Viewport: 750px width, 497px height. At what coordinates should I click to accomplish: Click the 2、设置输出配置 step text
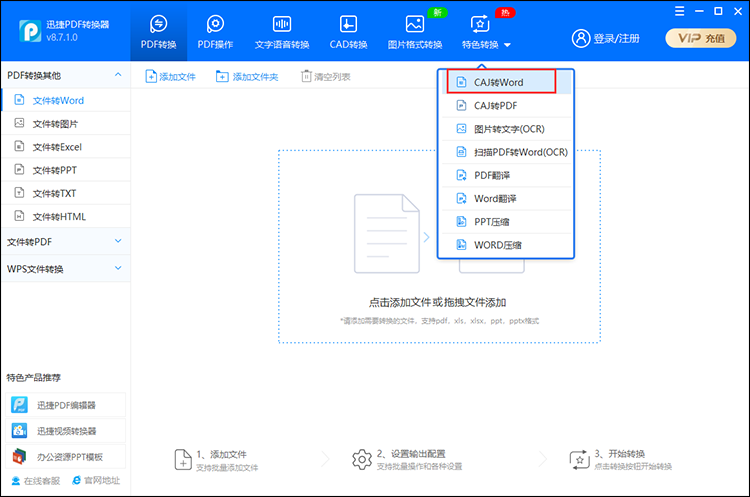click(x=411, y=453)
